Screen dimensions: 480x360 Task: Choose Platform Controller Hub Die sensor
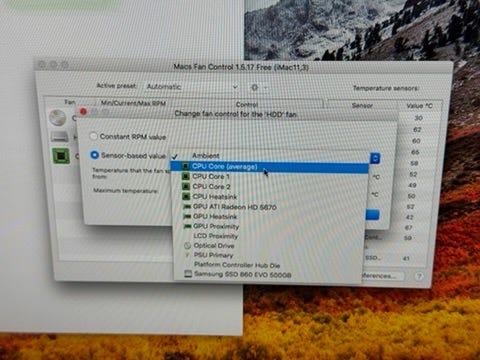tap(269, 265)
